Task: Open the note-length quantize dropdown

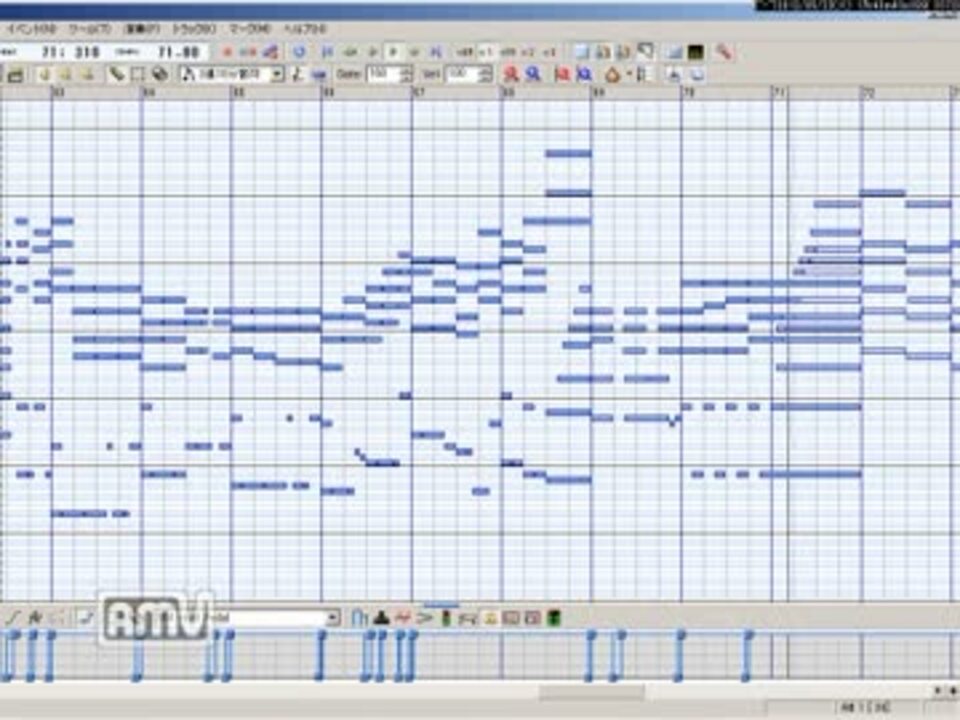Action: [x=277, y=75]
